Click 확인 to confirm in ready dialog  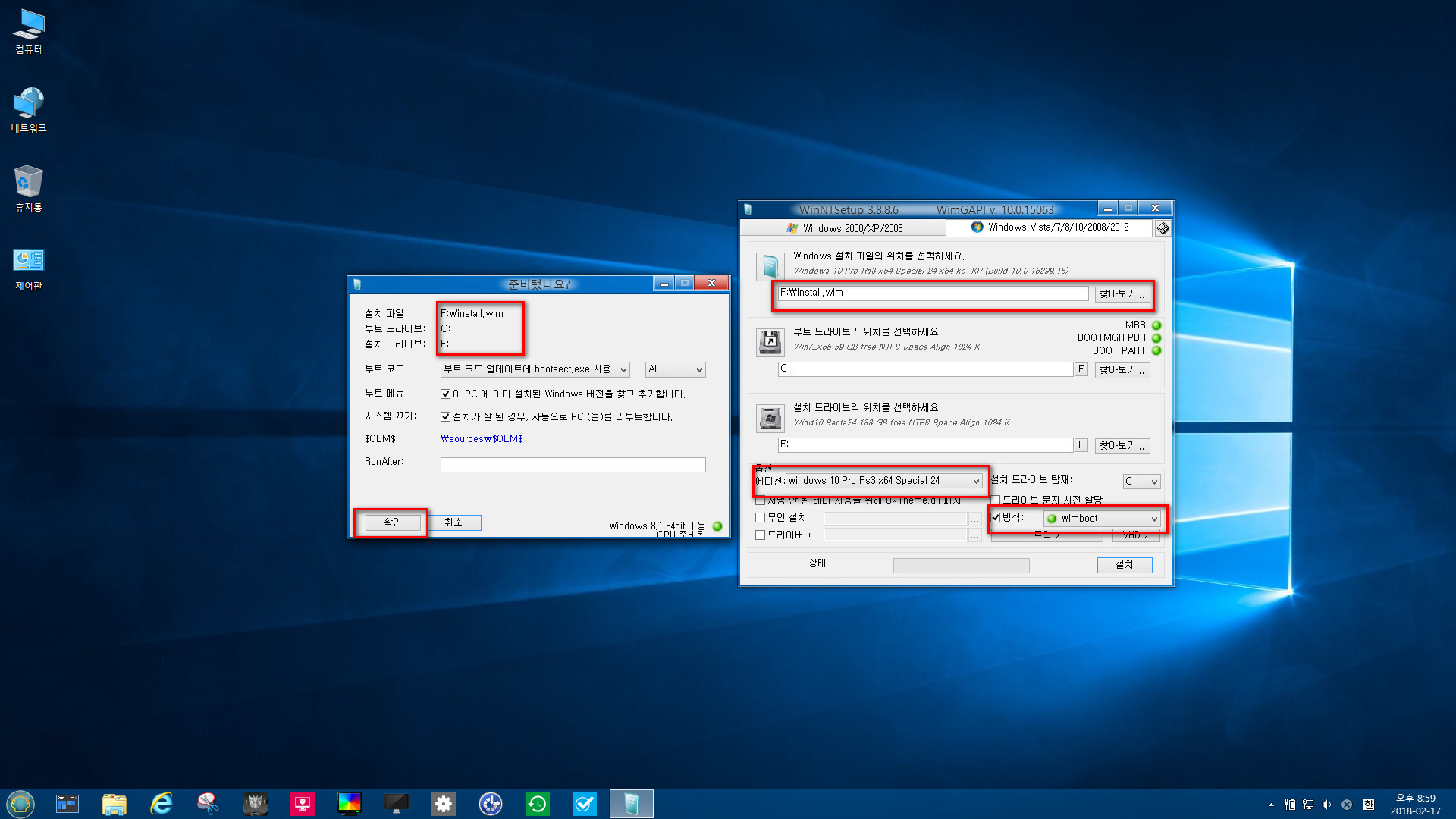392,522
